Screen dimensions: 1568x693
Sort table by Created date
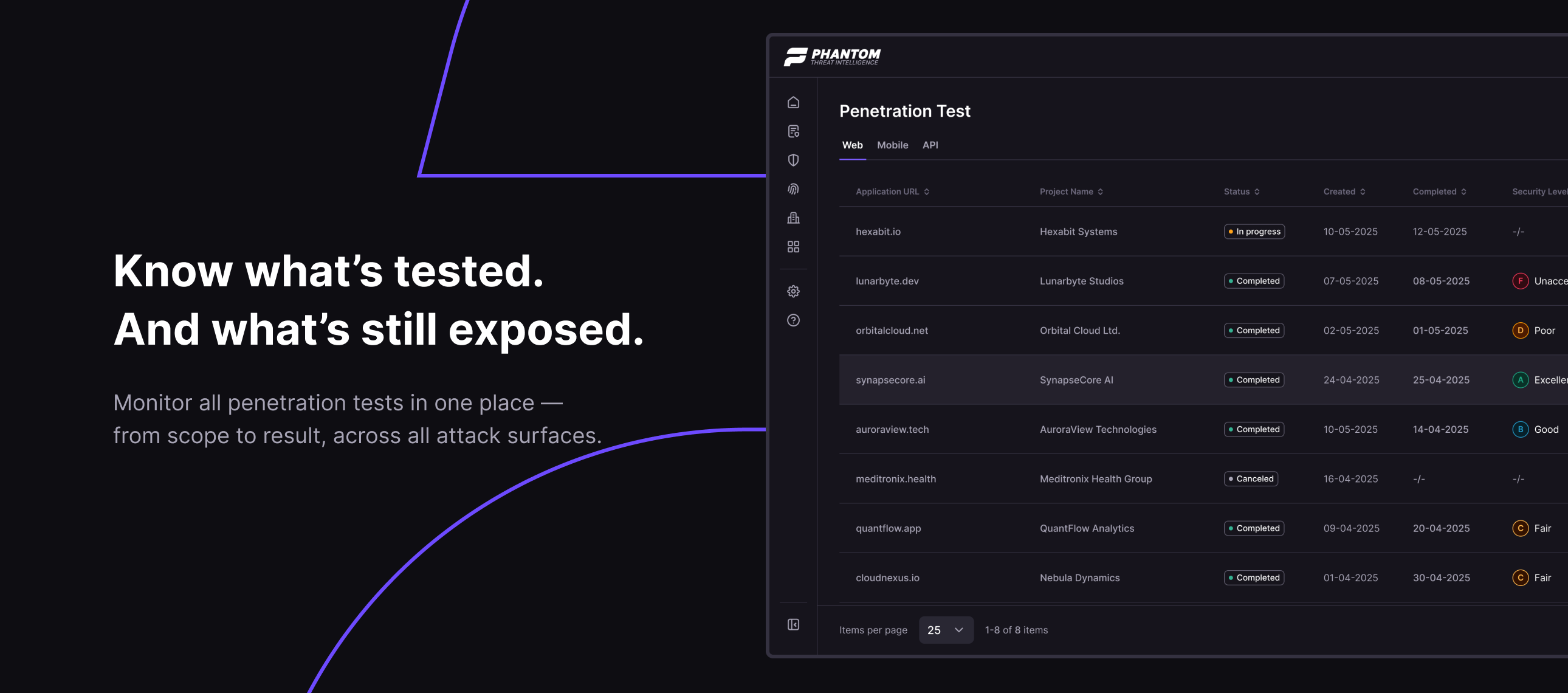tap(1344, 192)
